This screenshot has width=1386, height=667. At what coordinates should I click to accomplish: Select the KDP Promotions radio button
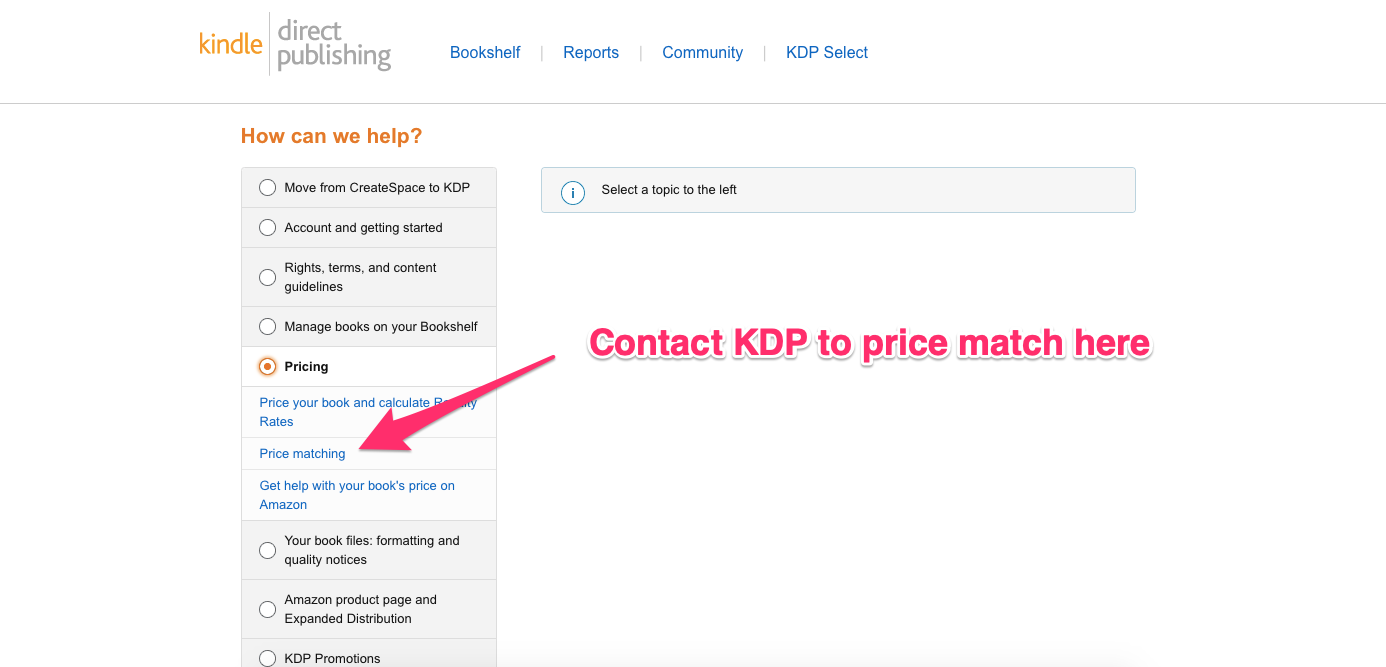[x=267, y=658]
